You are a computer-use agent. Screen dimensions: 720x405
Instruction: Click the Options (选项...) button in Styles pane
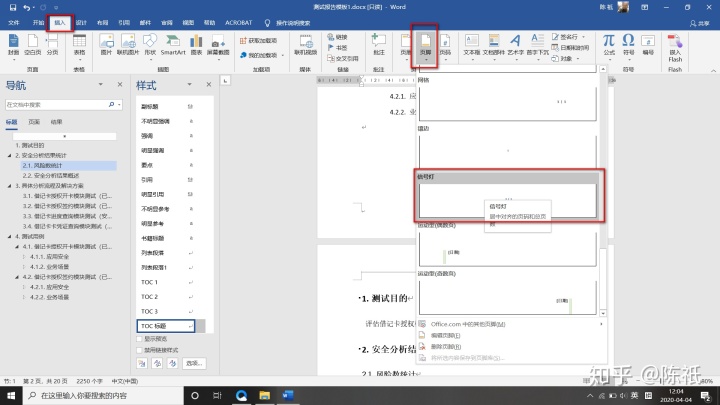pyautogui.click(x=194, y=363)
